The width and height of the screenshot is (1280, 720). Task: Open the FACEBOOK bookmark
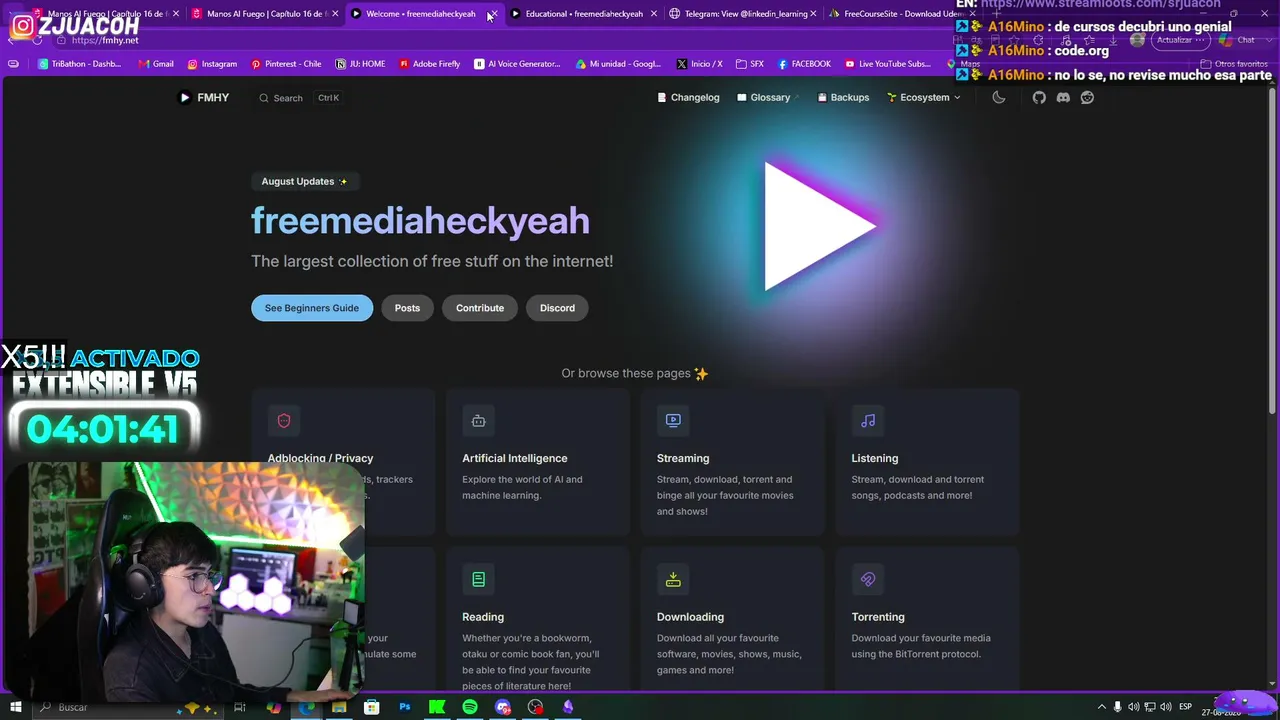pos(804,64)
